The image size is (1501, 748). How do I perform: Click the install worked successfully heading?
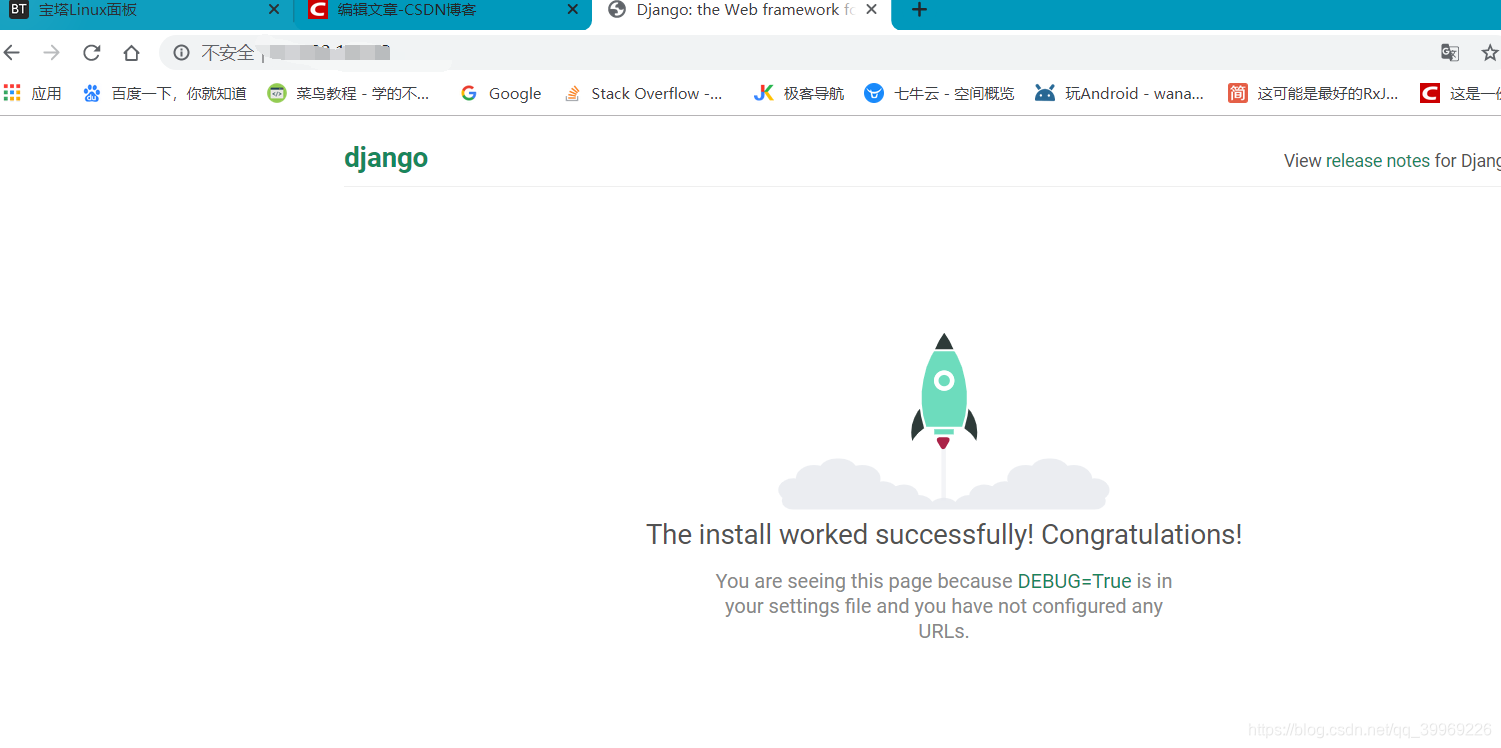point(944,535)
